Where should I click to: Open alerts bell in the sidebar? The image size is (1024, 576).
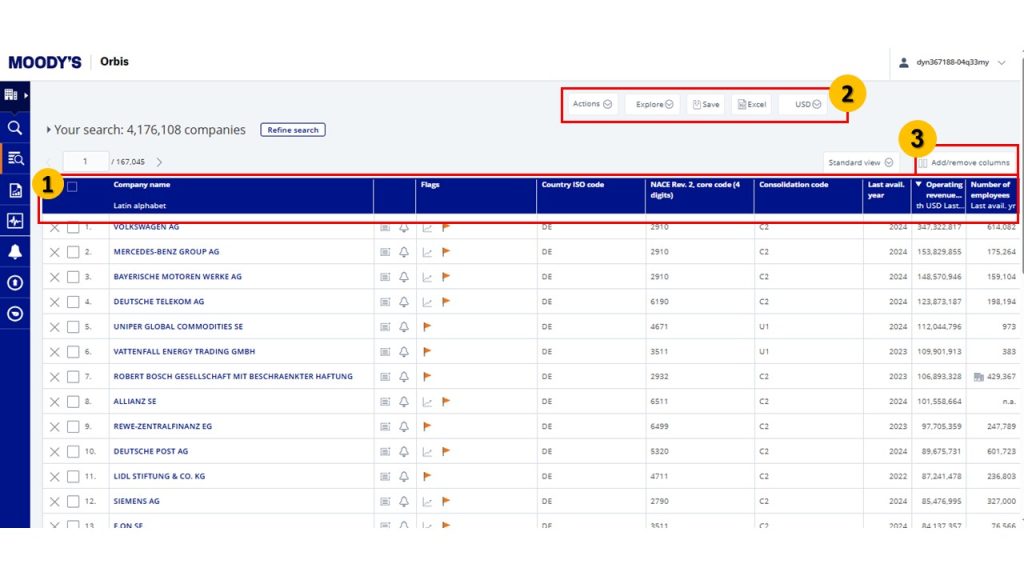coord(14,252)
